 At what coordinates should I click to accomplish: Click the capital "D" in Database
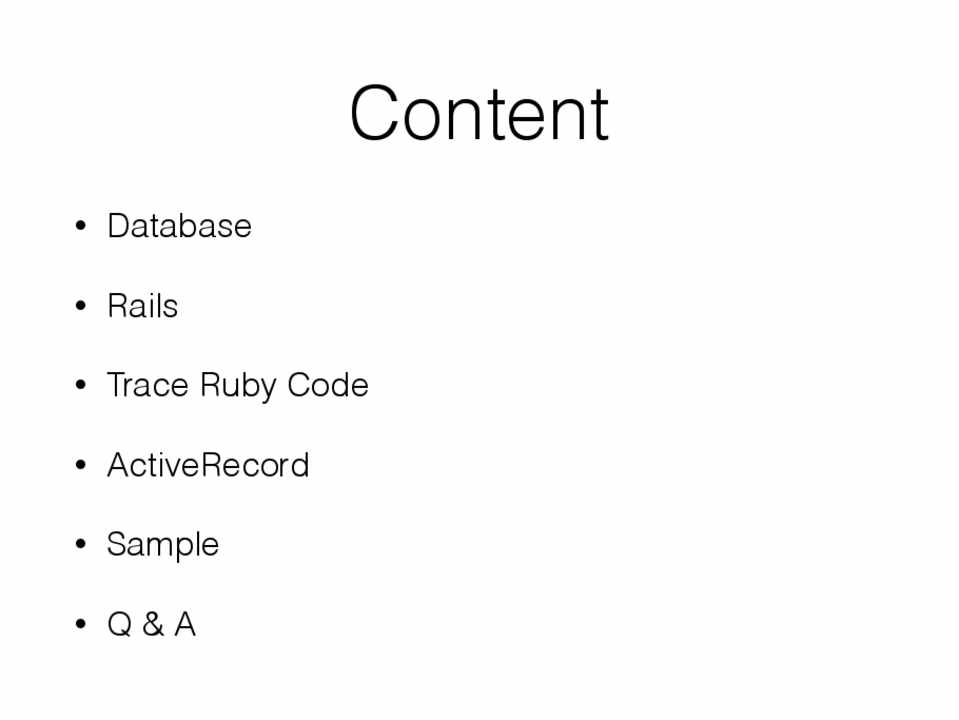click(118, 226)
